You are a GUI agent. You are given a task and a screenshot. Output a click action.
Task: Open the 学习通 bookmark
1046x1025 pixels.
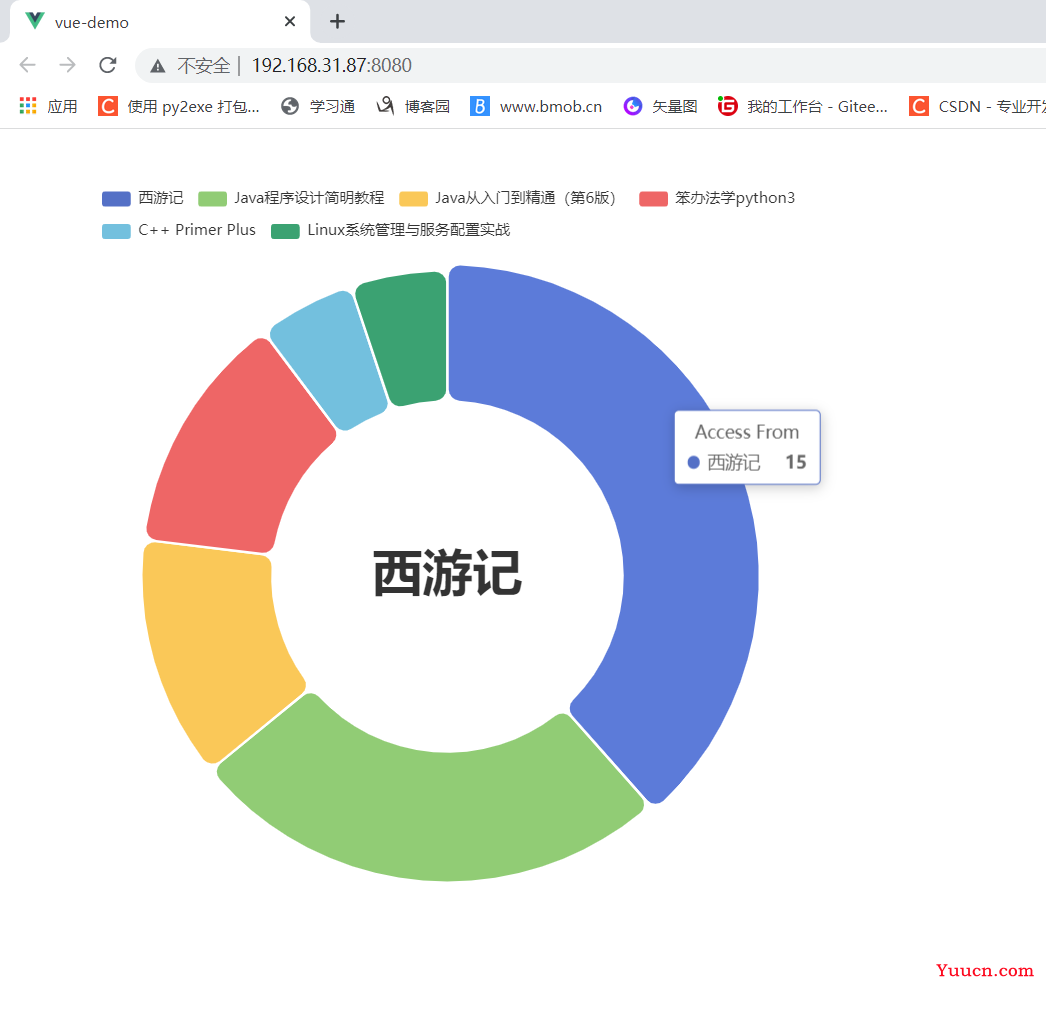[x=318, y=106]
